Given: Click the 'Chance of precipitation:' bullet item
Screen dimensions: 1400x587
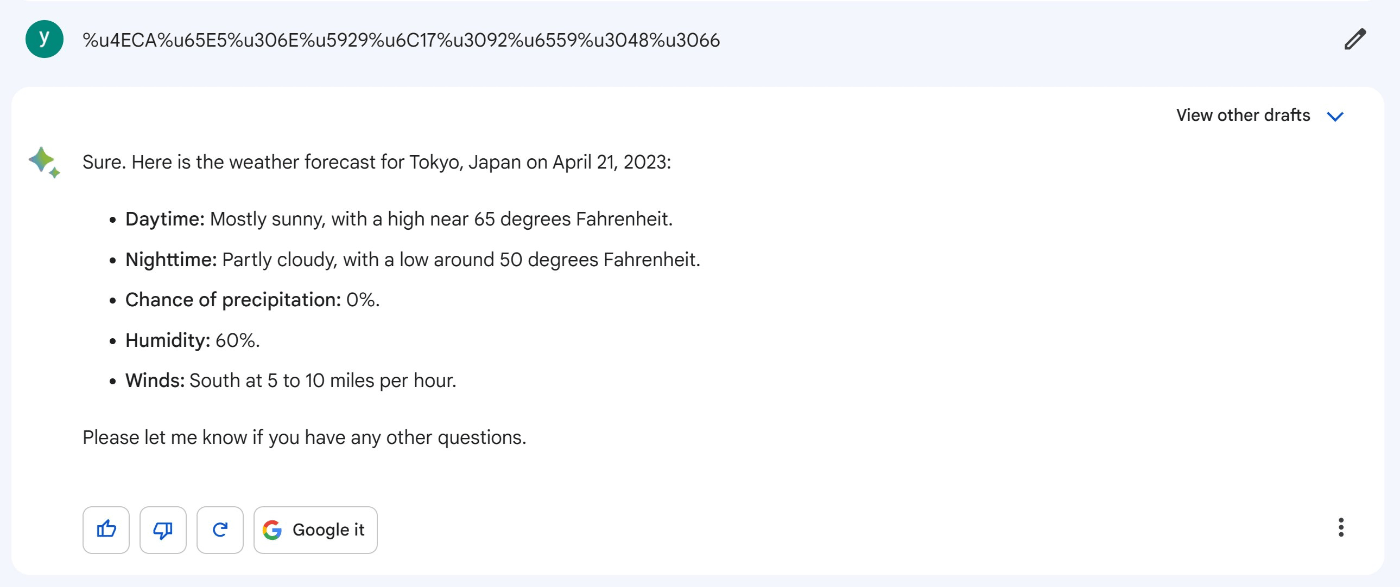Looking at the screenshot, I should click(253, 300).
